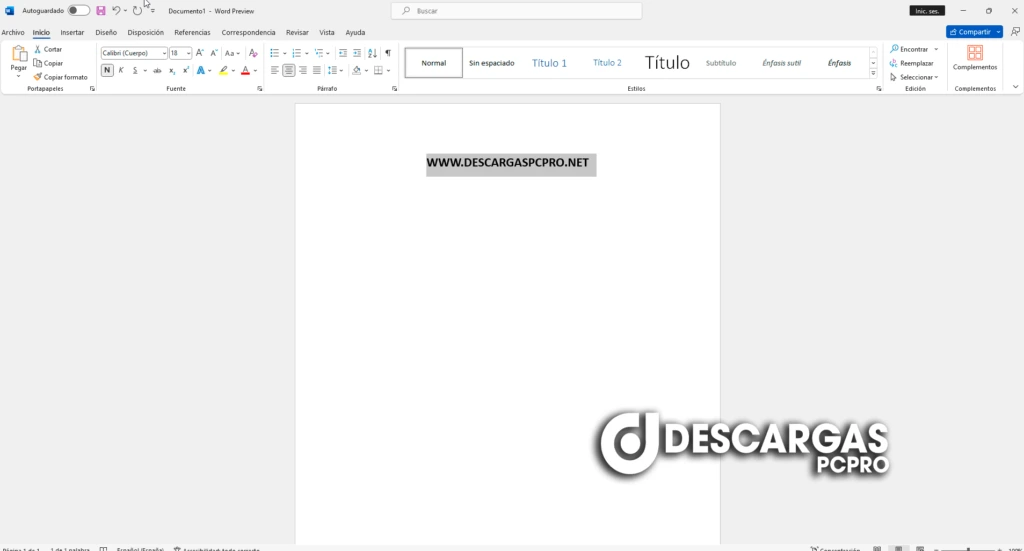This screenshot has width=1024, height=551.
Task: Click the Save icon in title bar
Action: [100, 11]
